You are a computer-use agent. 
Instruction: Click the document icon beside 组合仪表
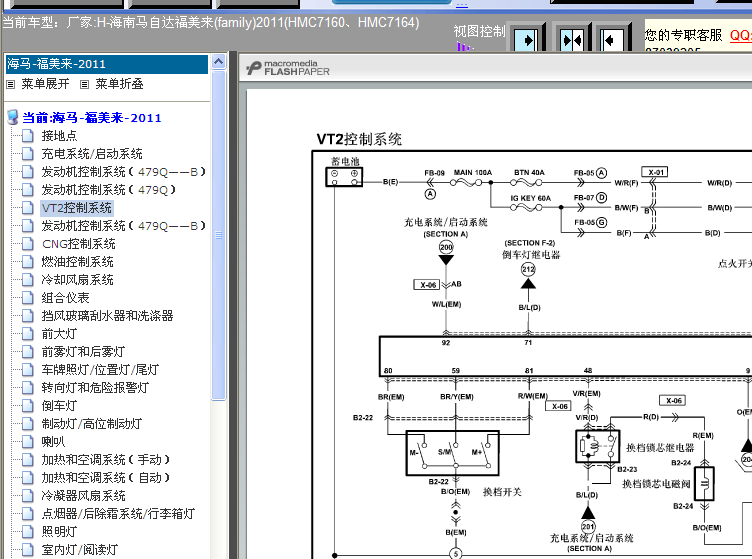coord(28,298)
